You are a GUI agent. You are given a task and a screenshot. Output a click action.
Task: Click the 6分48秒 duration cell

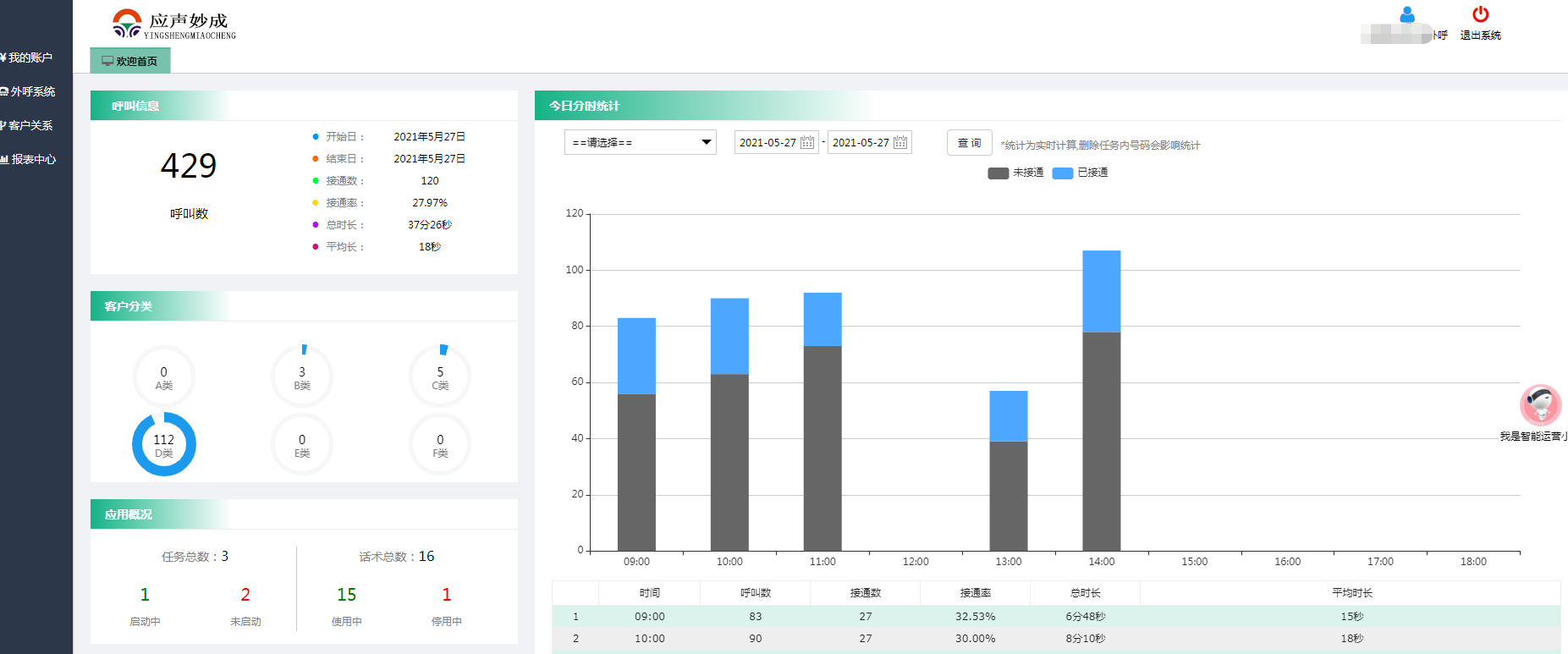coord(1086,617)
